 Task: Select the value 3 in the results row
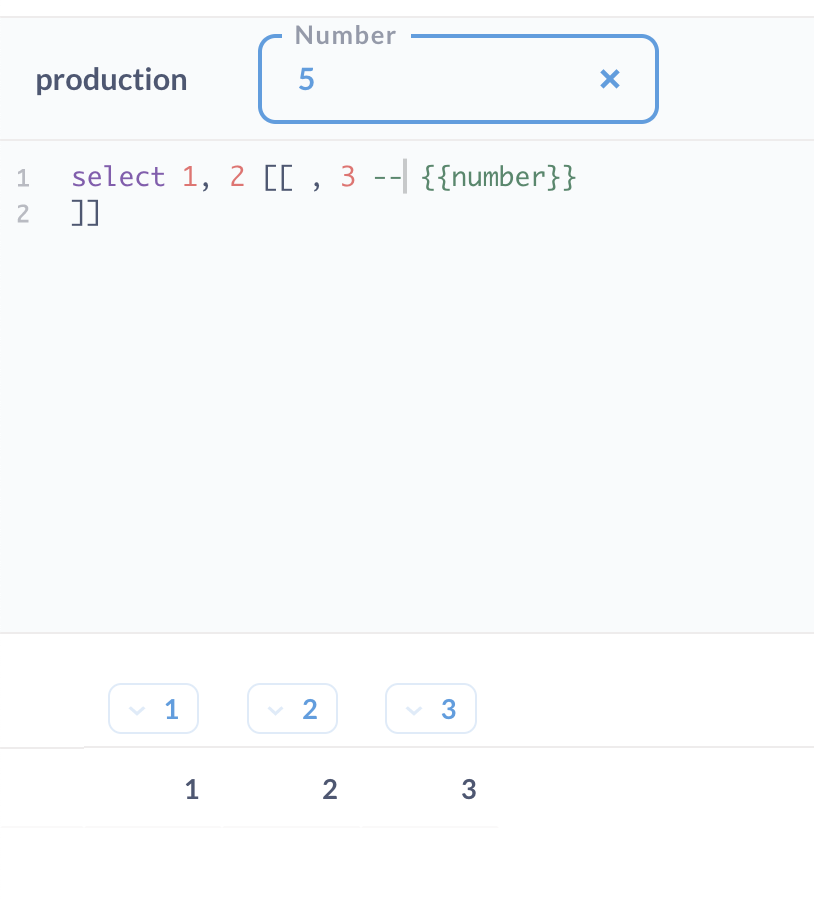coord(468,789)
